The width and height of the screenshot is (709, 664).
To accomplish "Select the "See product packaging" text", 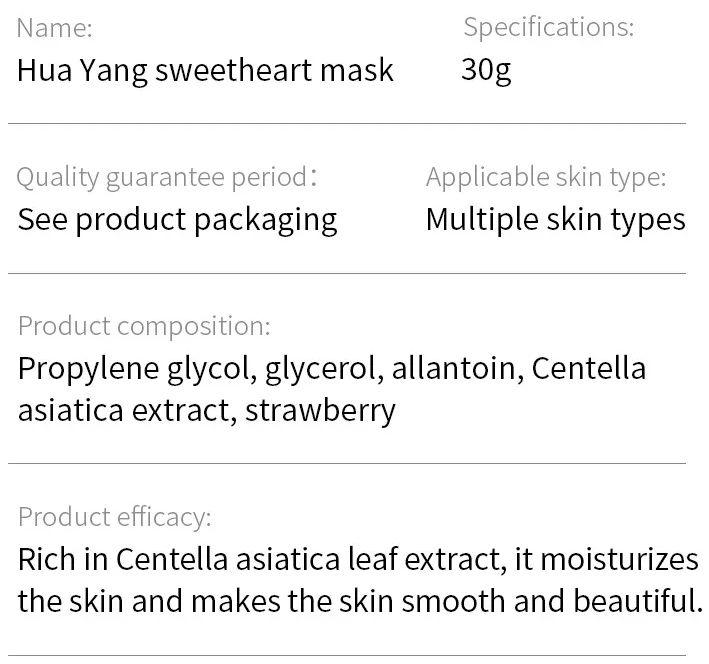I will pos(177,219).
